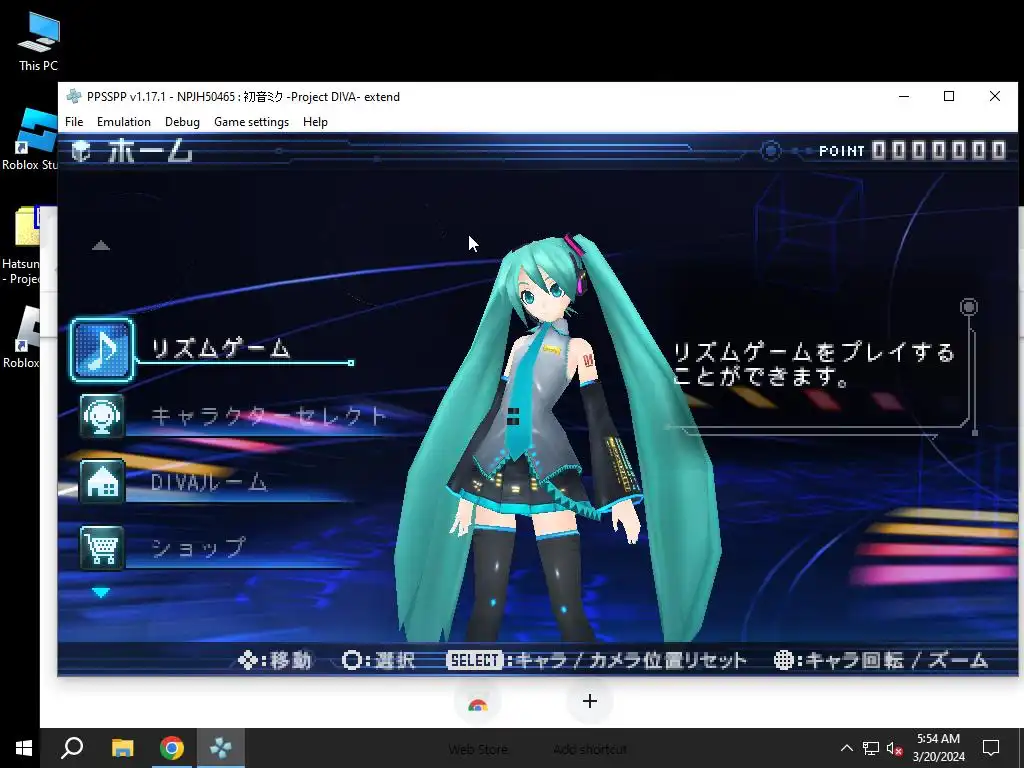The image size is (1024, 768).
Task: Click the D-pad 移動 hint icon
Action: pos(248,660)
